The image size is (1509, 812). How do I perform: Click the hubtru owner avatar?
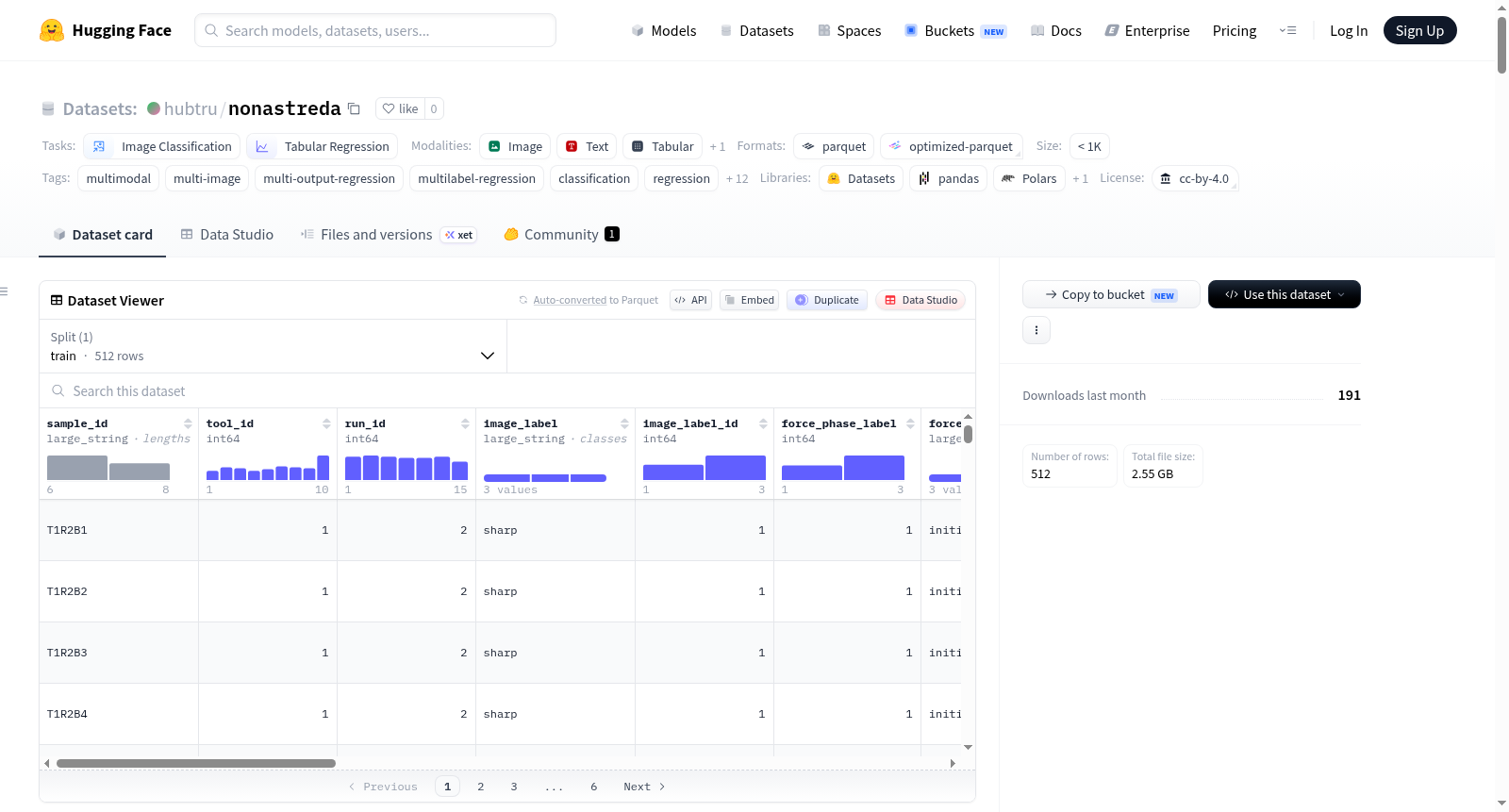(x=154, y=108)
